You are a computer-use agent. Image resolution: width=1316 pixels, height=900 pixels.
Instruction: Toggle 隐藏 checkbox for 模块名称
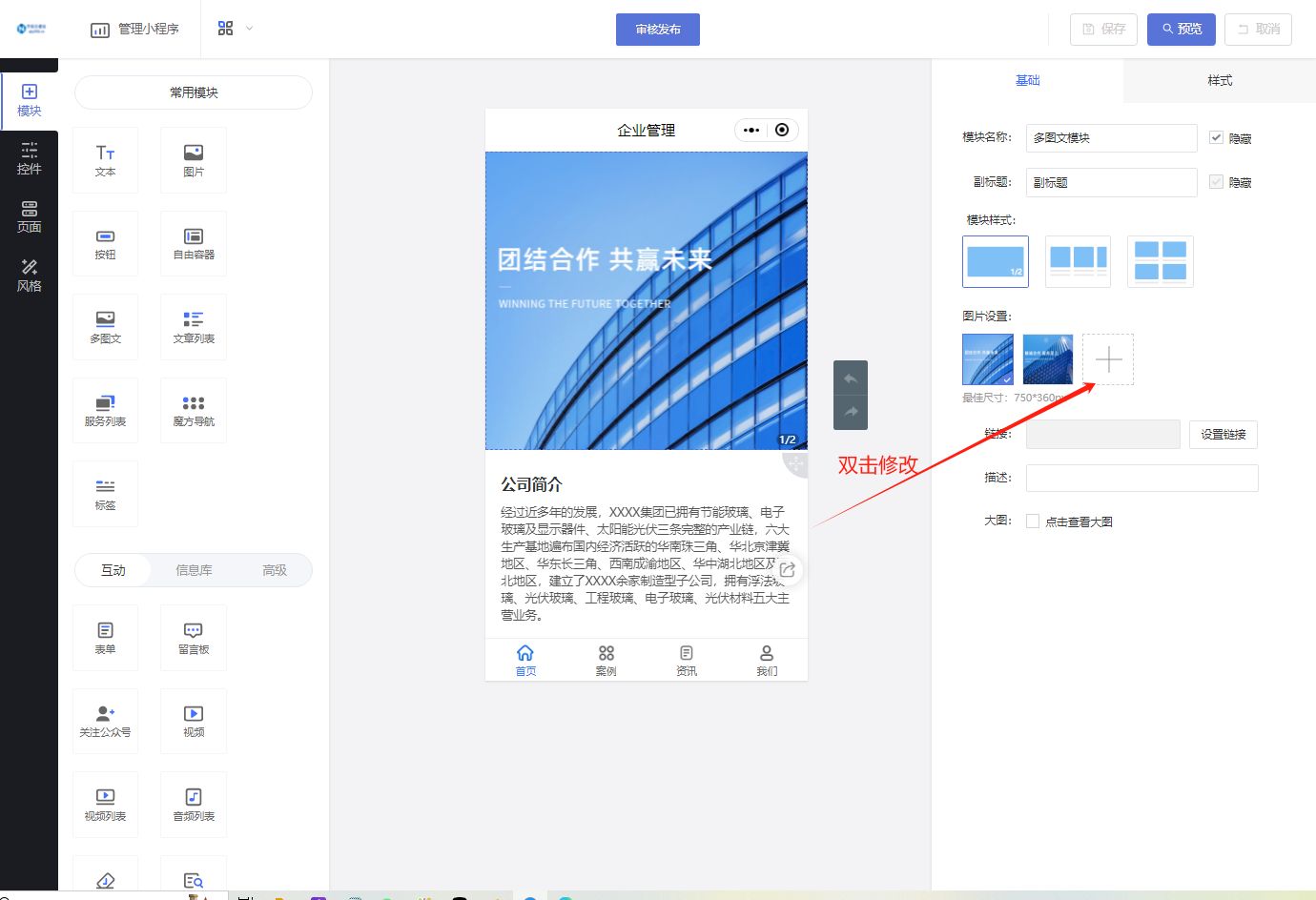[1216, 137]
